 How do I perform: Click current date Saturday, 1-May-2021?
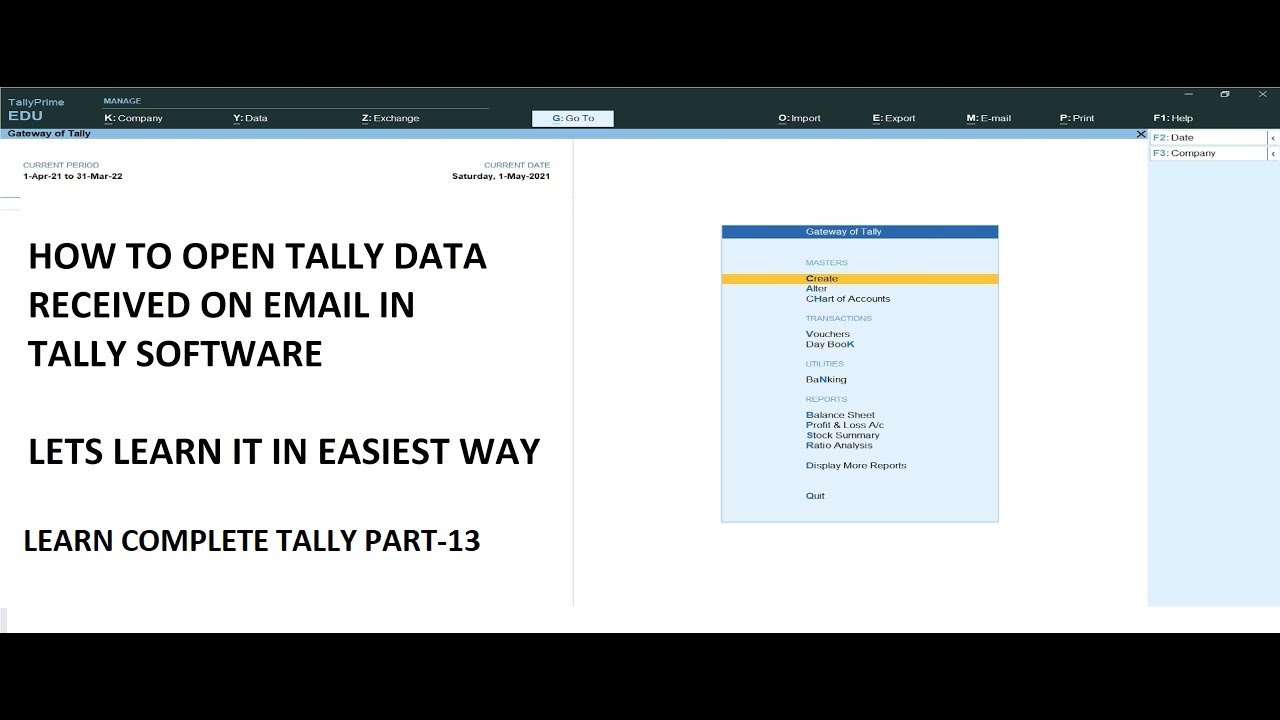click(x=501, y=176)
